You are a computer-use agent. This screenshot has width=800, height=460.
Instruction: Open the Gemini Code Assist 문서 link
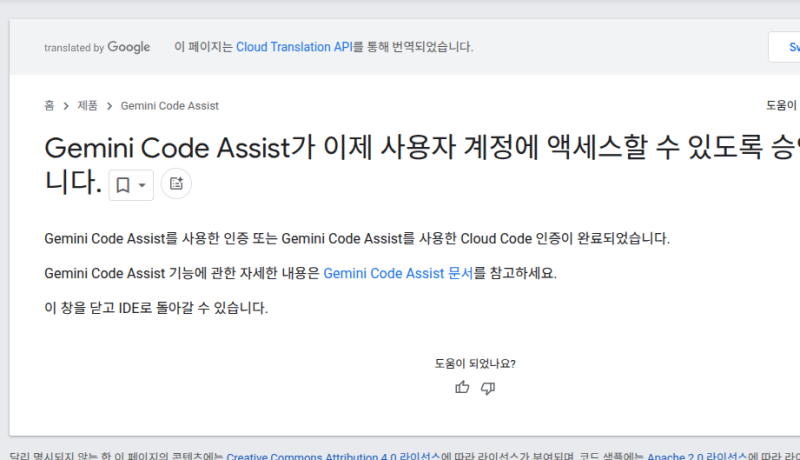tap(398, 273)
